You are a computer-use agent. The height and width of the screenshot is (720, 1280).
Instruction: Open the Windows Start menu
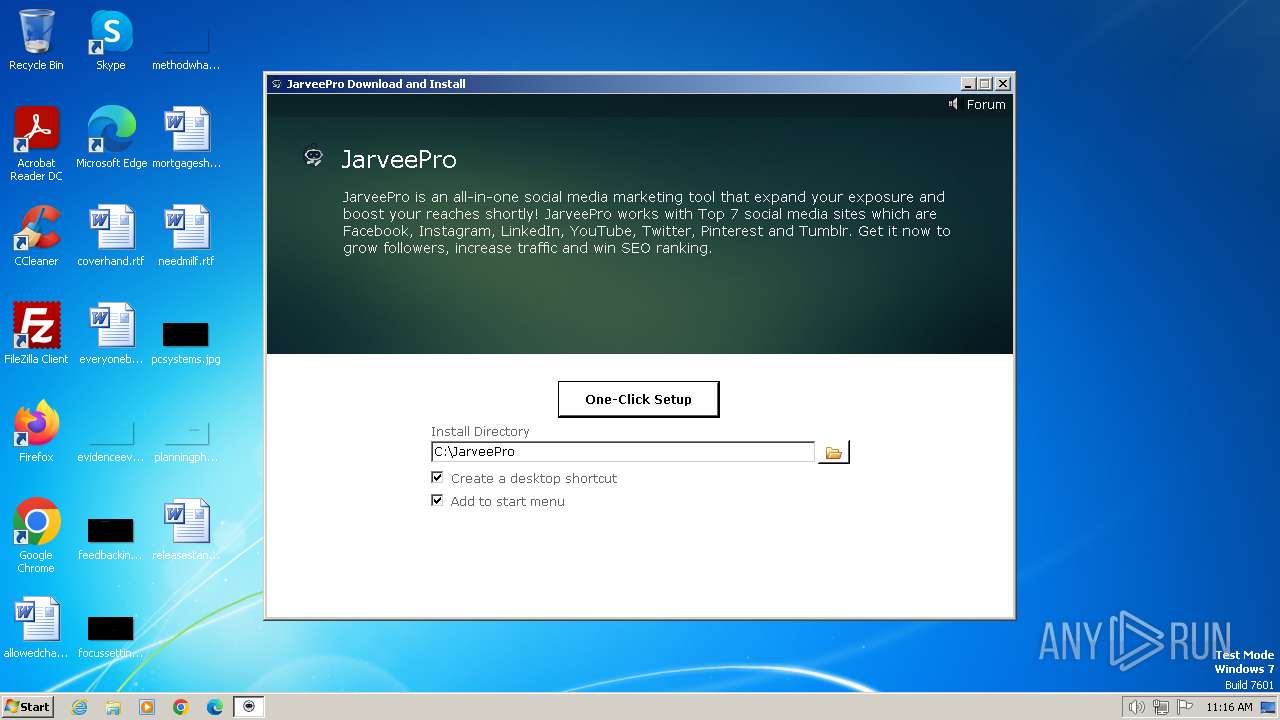[x=27, y=707]
